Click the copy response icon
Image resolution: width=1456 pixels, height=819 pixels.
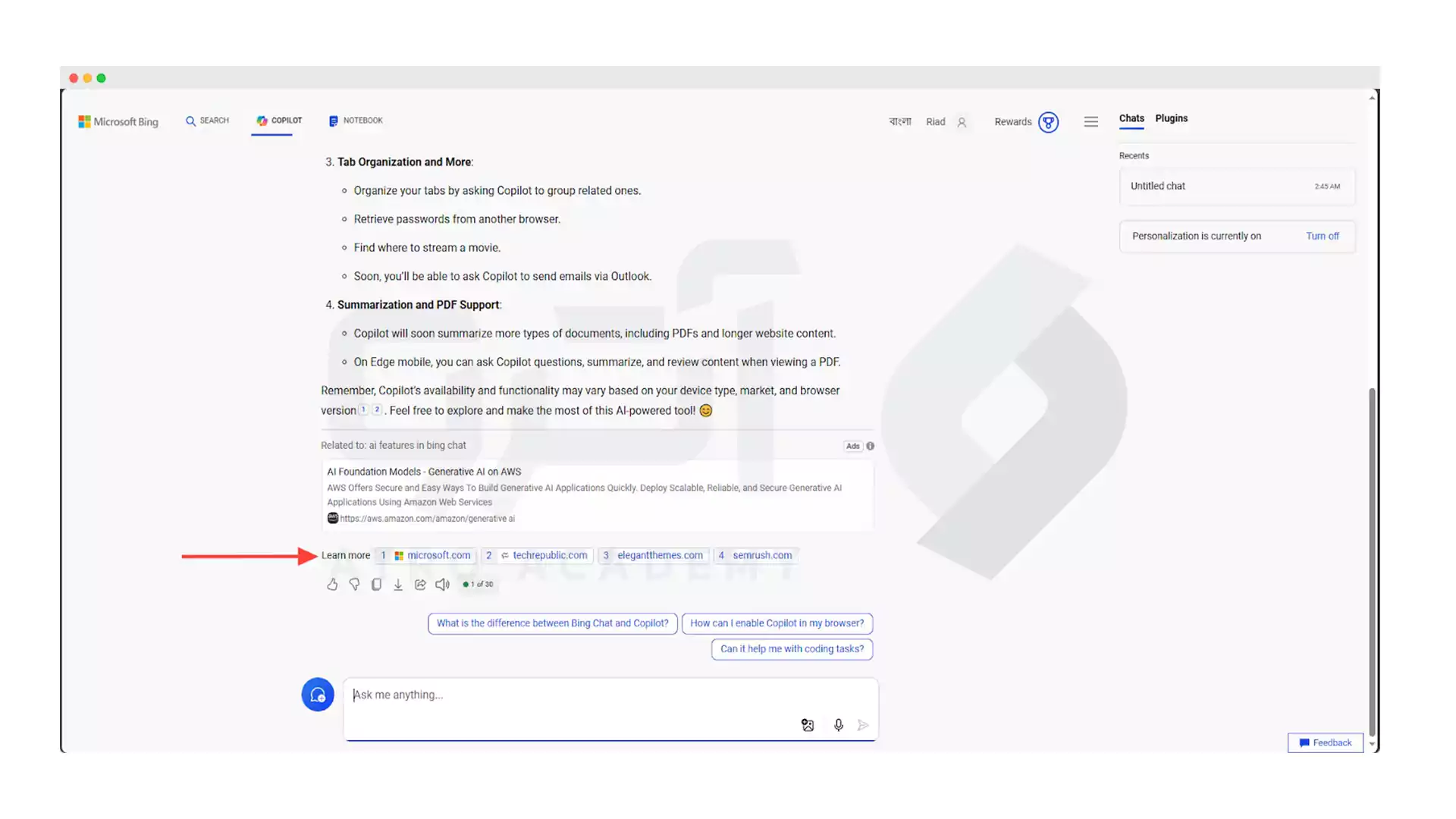pos(376,584)
